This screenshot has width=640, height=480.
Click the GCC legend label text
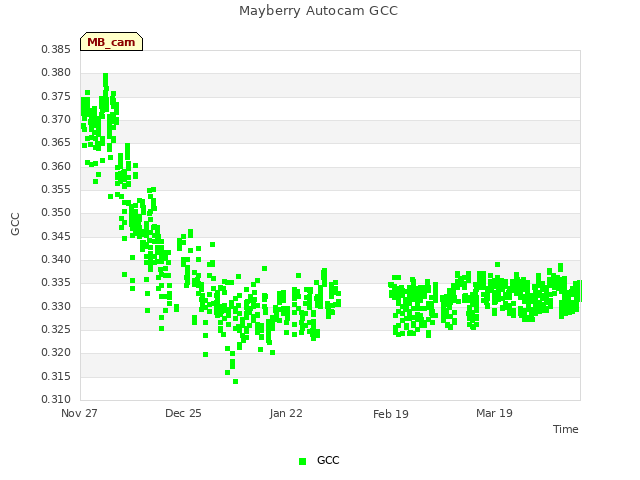pos(328,460)
